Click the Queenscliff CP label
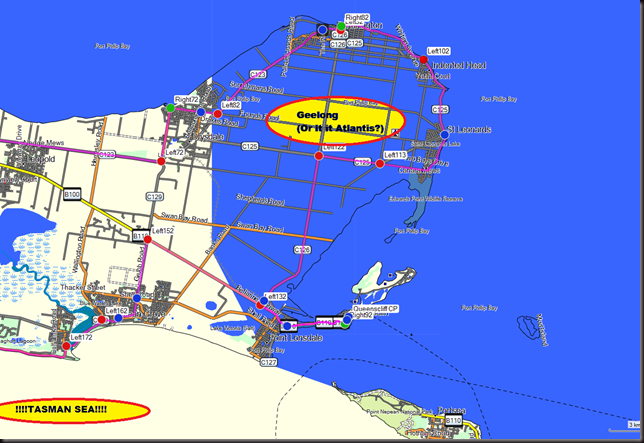The height and width of the screenshot is (443, 644). tap(375, 309)
